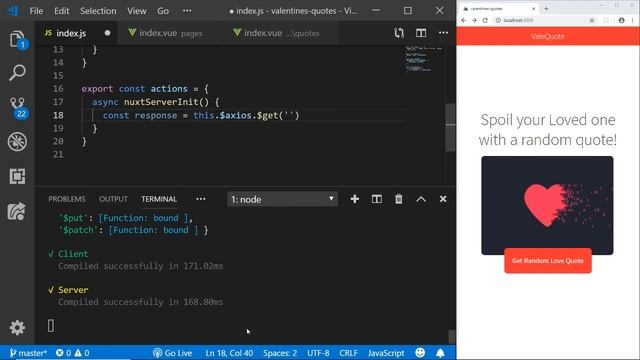640x360 pixels.
Task: Select the TERMINAL panel tab
Action: (x=159, y=199)
